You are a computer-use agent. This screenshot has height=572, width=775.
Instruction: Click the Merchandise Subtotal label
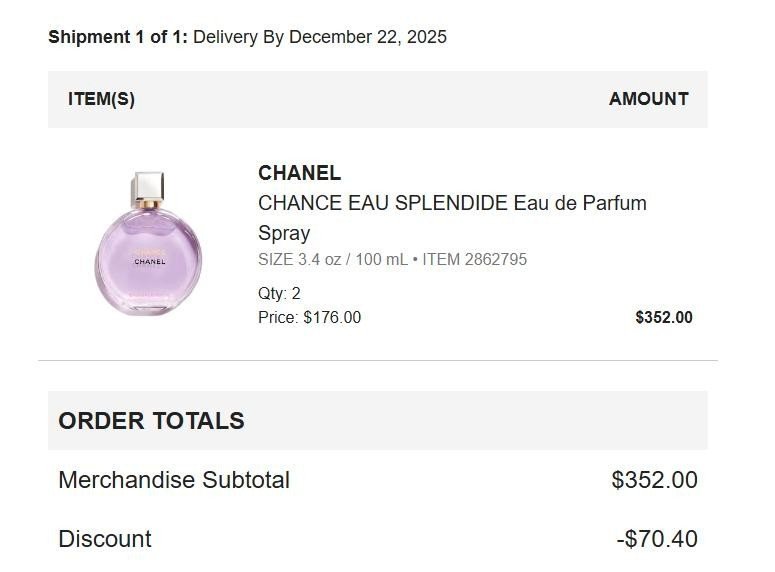pos(174,480)
